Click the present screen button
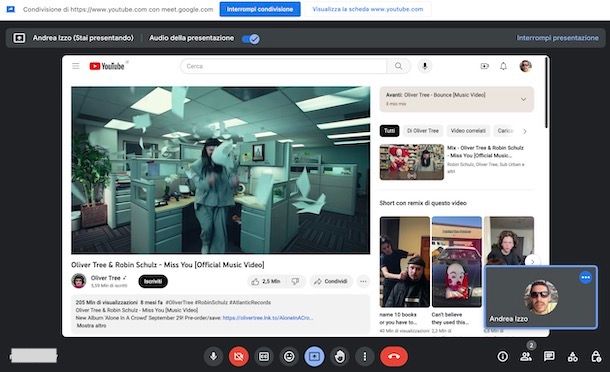The image size is (610, 372). coord(314,356)
